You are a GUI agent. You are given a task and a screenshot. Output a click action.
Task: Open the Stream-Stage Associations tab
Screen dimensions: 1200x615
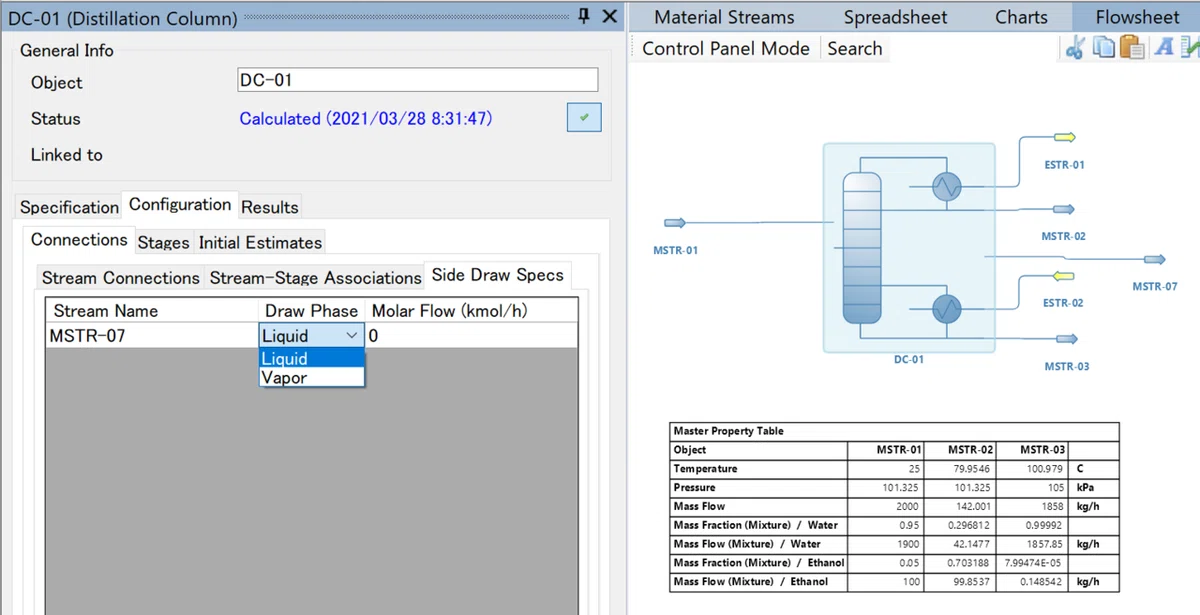point(316,278)
